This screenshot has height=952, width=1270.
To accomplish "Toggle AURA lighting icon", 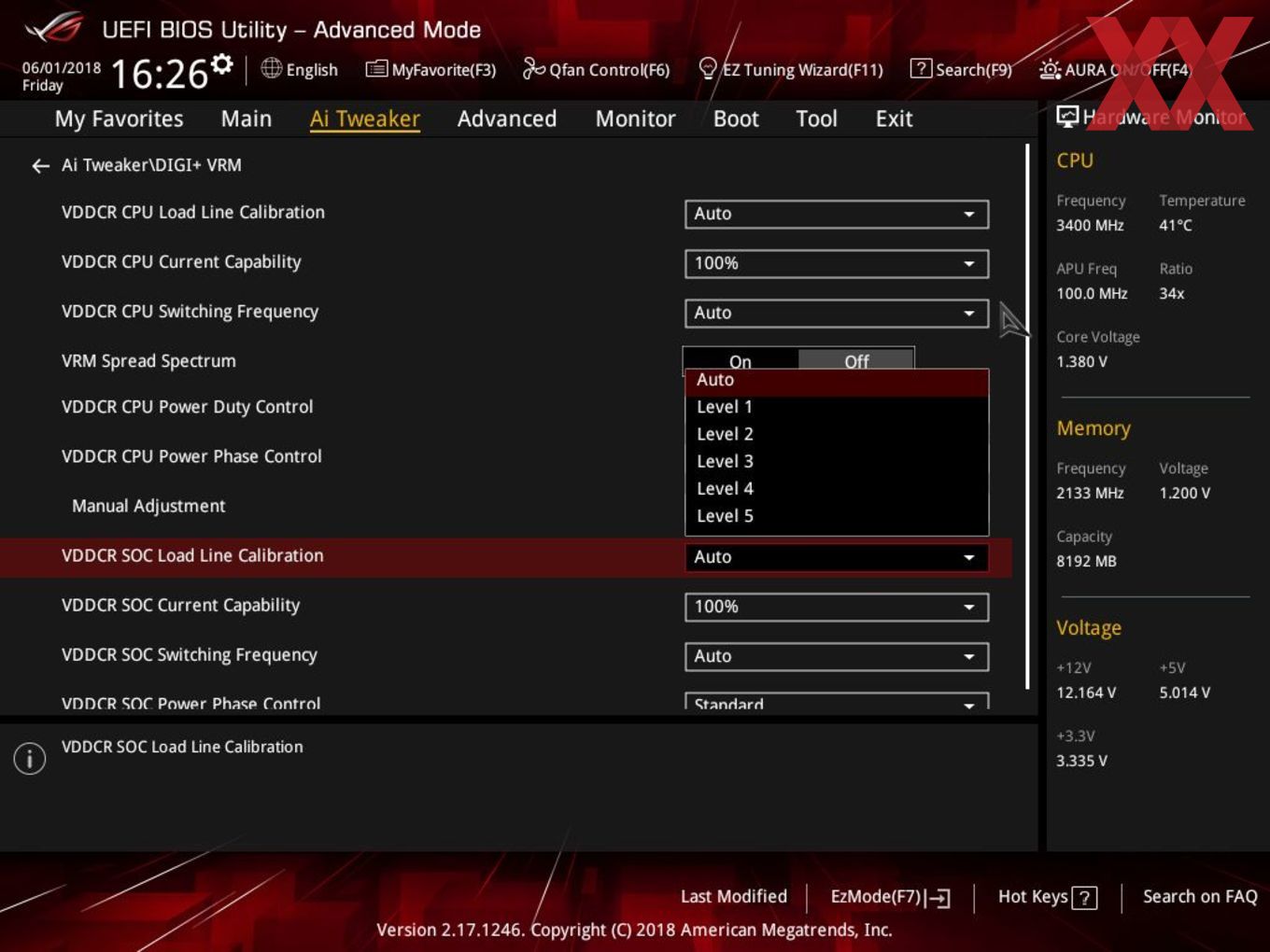I will pyautogui.click(x=1050, y=69).
